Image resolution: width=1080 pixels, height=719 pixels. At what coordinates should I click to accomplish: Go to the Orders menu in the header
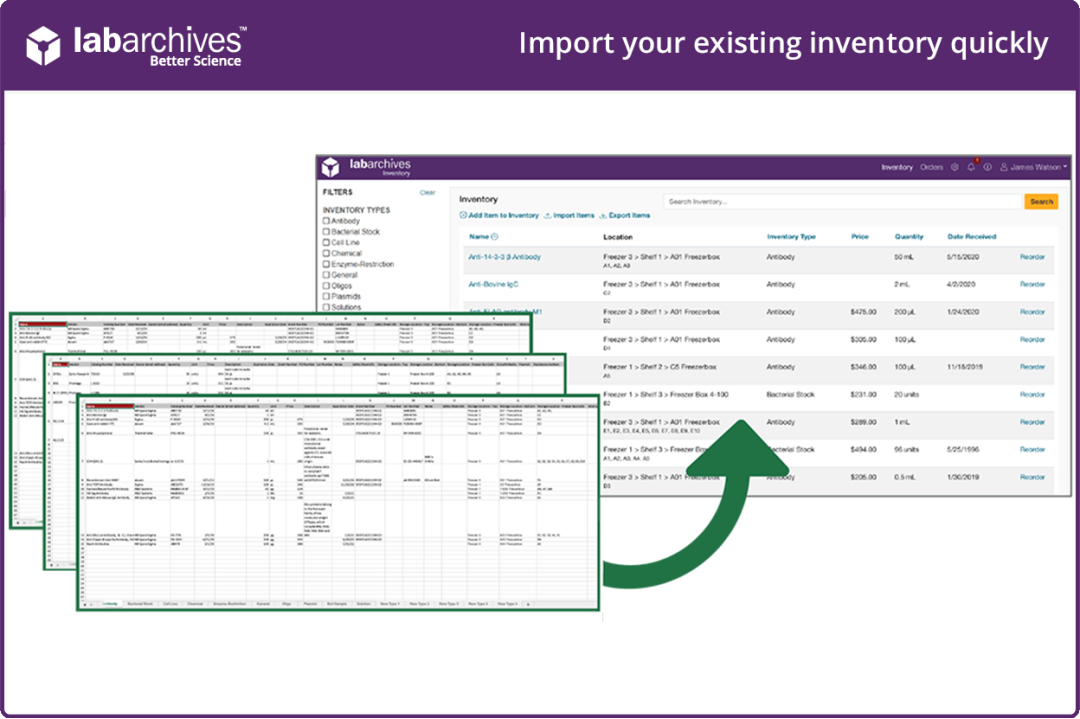(931, 167)
